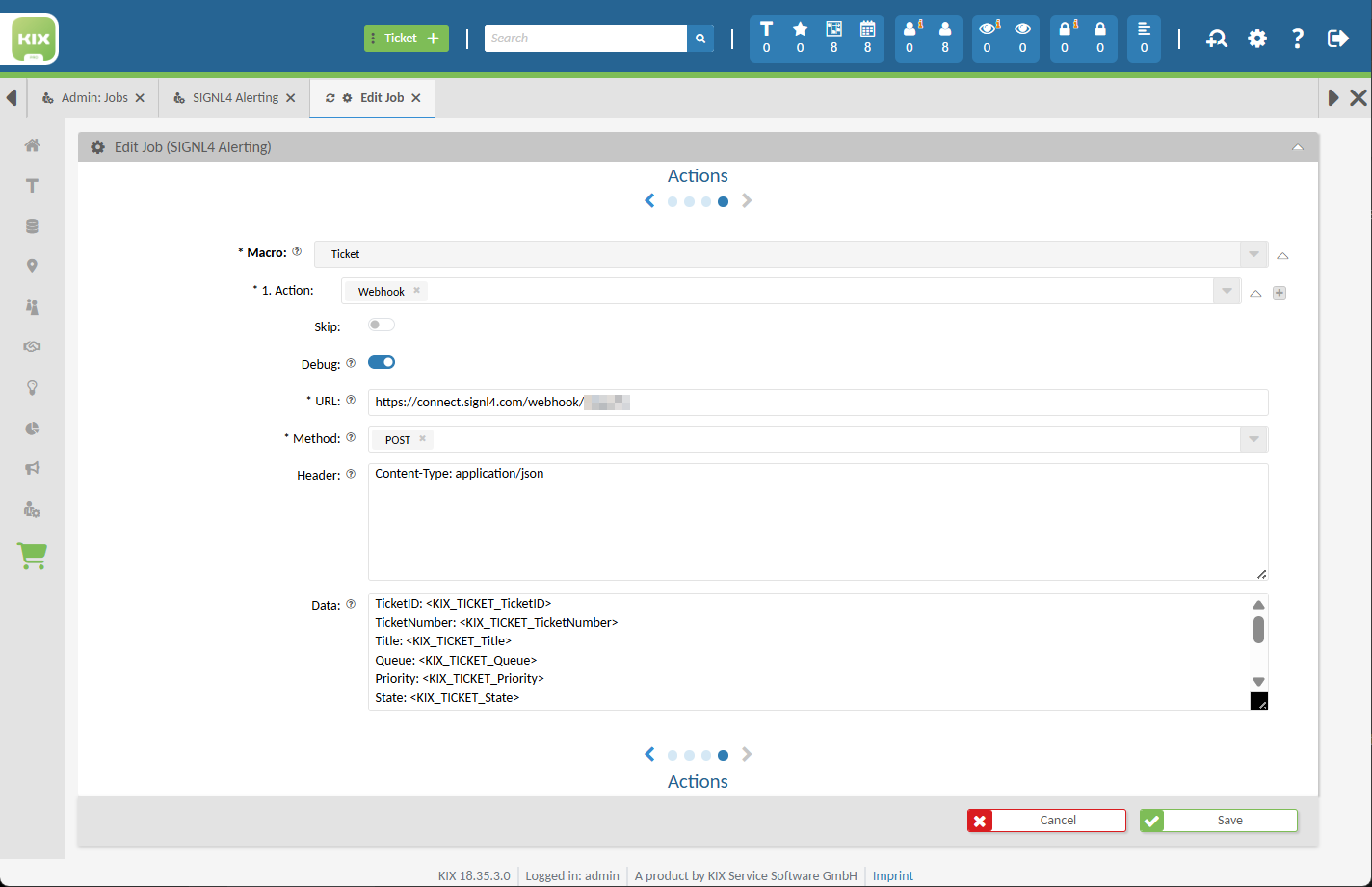Click the logout icon in header
The width and height of the screenshot is (1372, 887).
tap(1337, 39)
